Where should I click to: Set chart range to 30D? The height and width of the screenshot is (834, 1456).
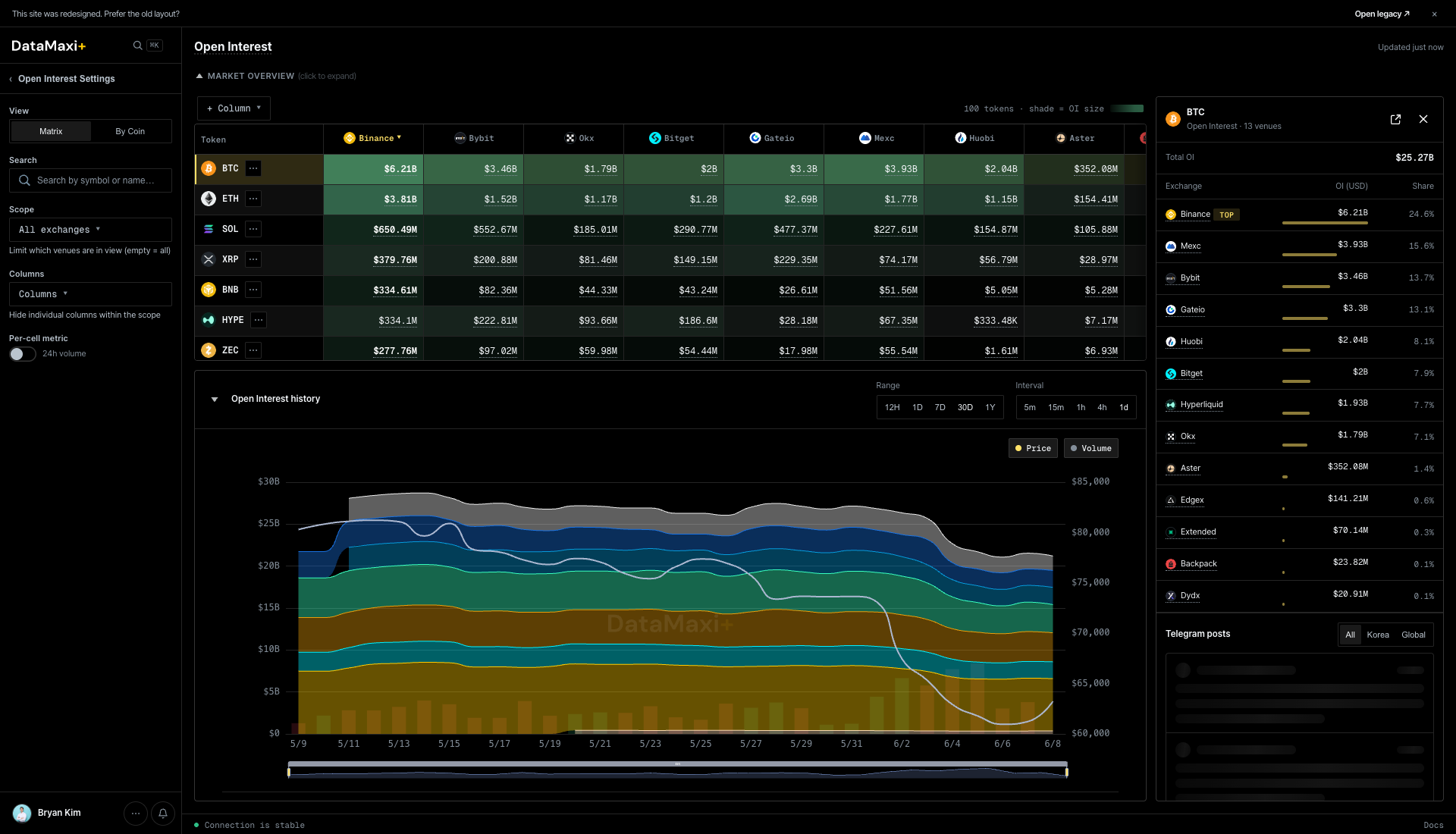[965, 407]
